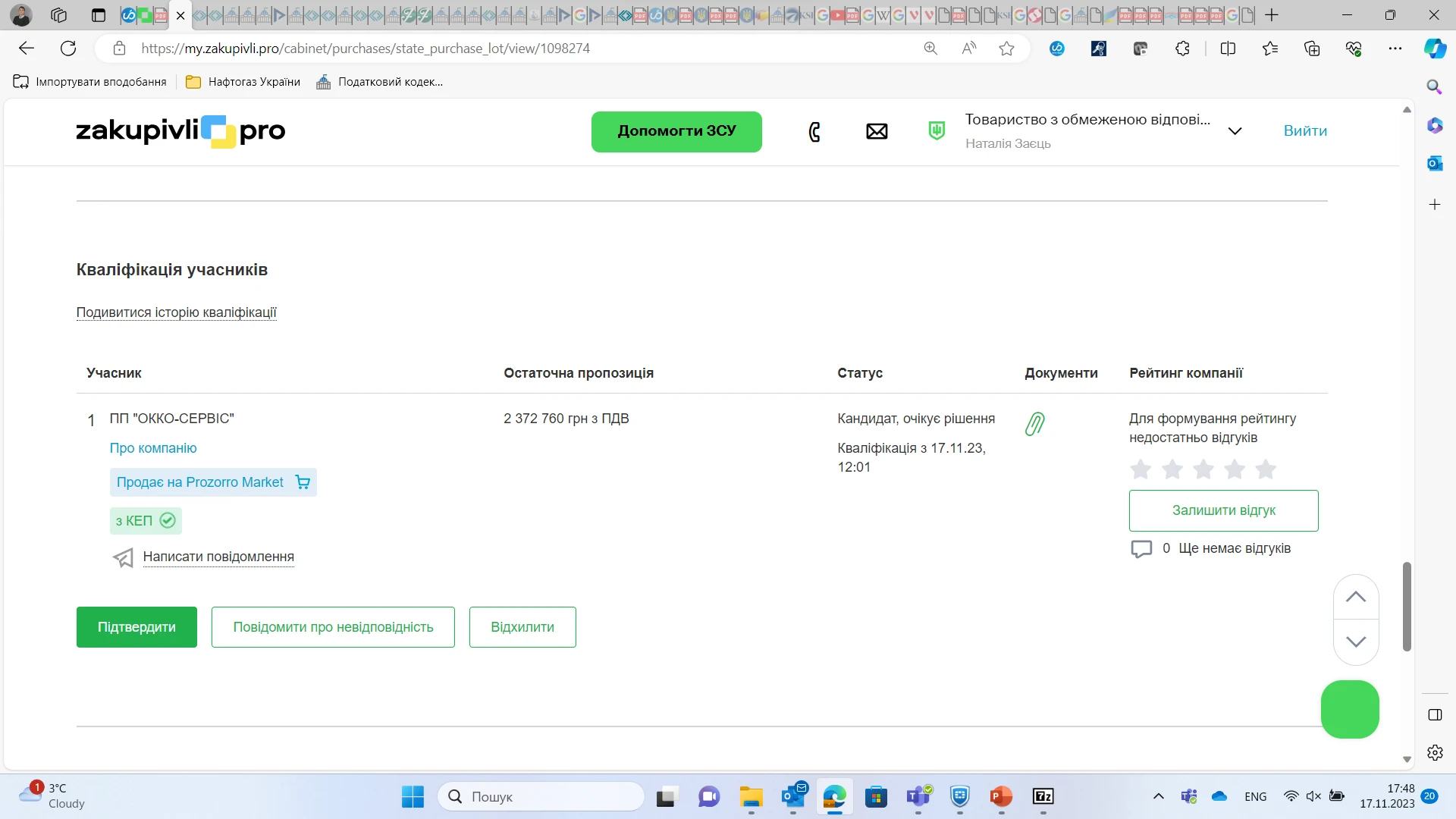Image resolution: width=1456 pixels, height=819 pixels.
Task: Open the paperclip documents icon for ОККО-СЕРВІС
Action: (1034, 424)
